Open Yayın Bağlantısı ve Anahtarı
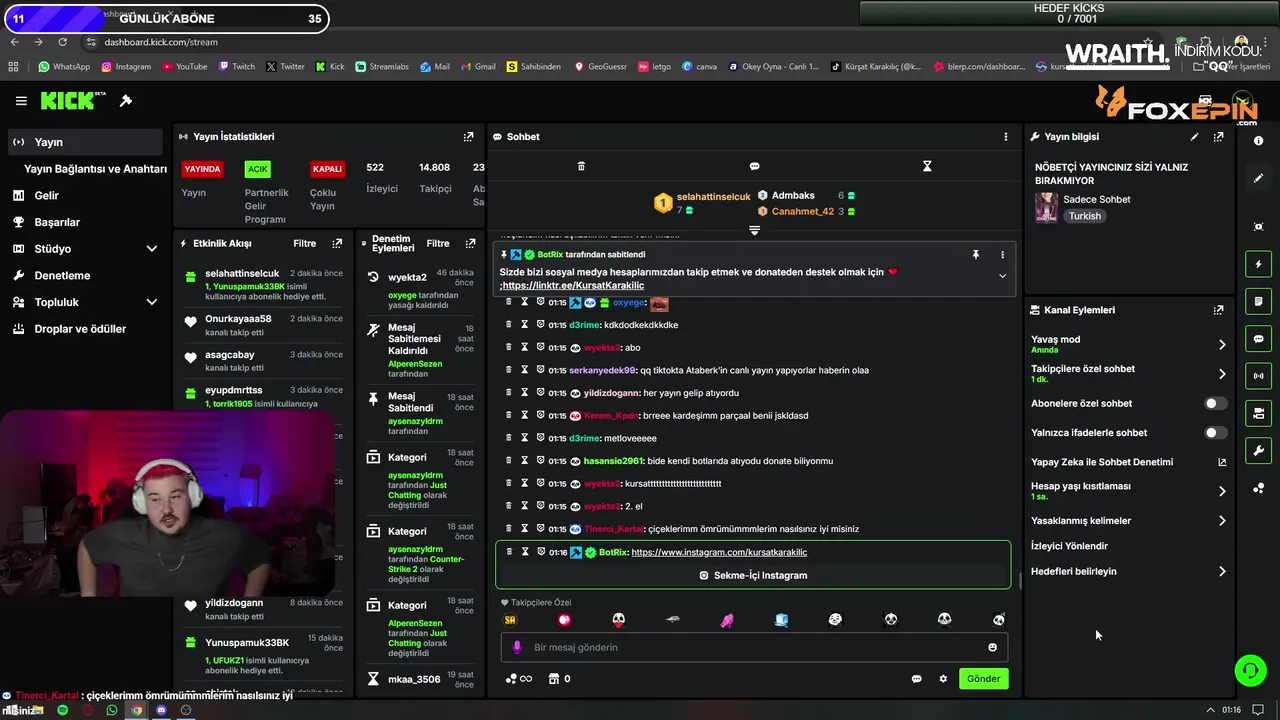 click(95, 169)
